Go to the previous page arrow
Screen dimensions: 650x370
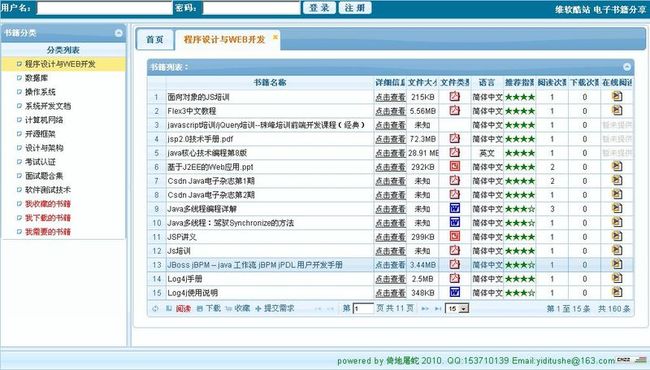[330, 309]
